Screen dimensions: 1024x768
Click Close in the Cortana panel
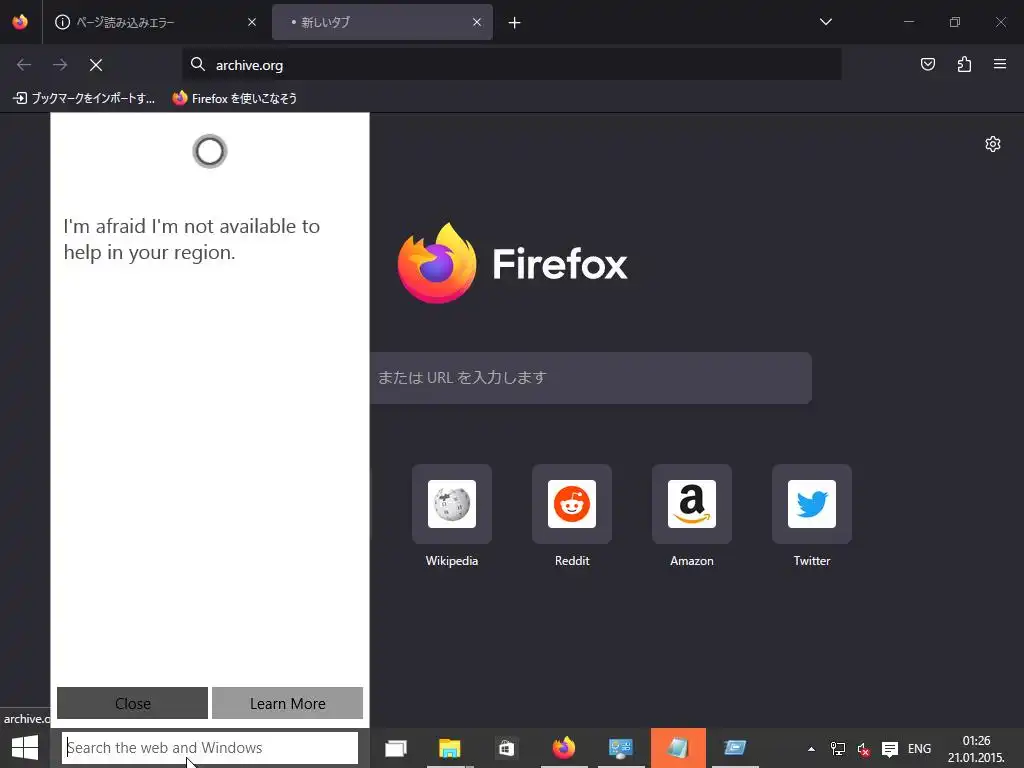tap(133, 703)
